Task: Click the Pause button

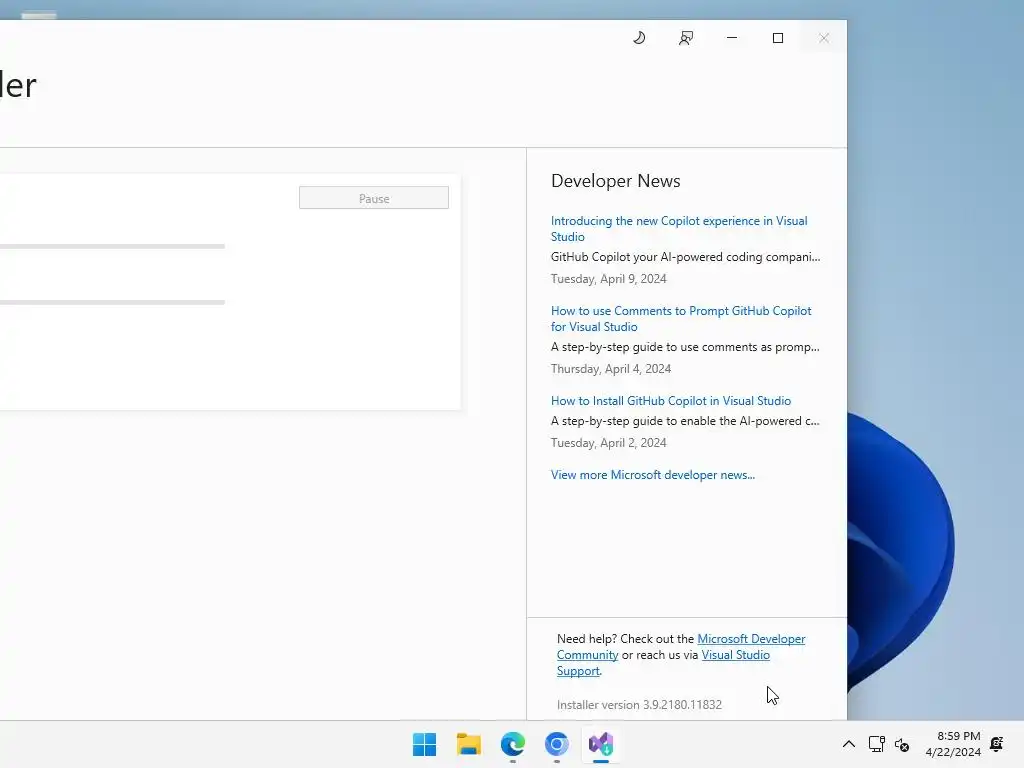Action: (x=374, y=198)
